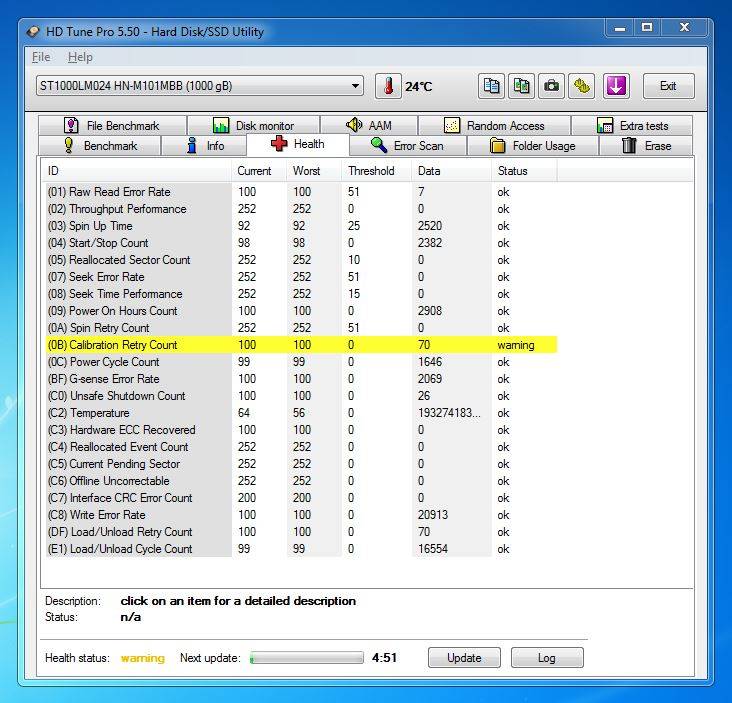
Task: Select (C6) Offline Uncorrectable row
Action: pos(301,481)
